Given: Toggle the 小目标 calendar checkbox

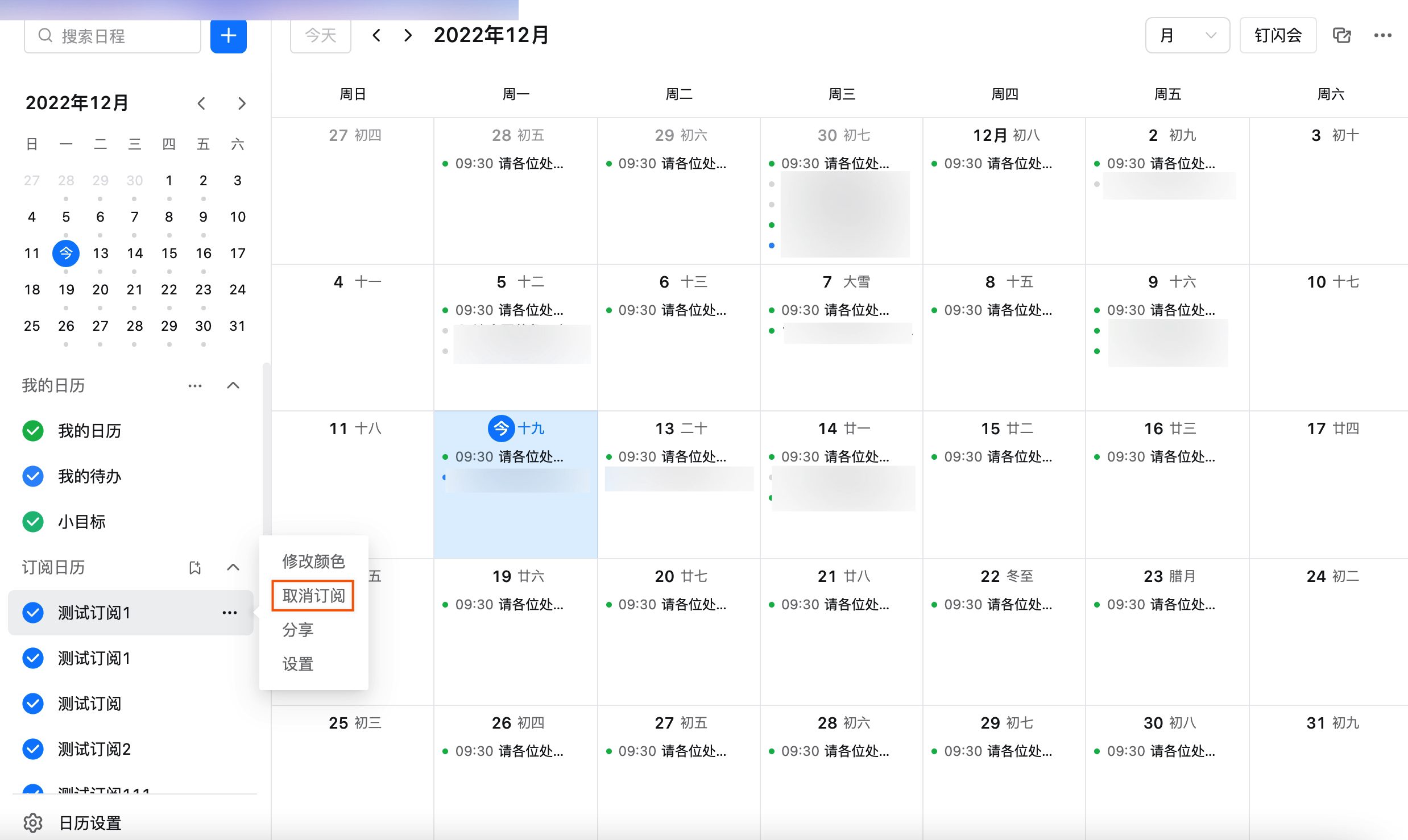Looking at the screenshot, I should pos(33,522).
